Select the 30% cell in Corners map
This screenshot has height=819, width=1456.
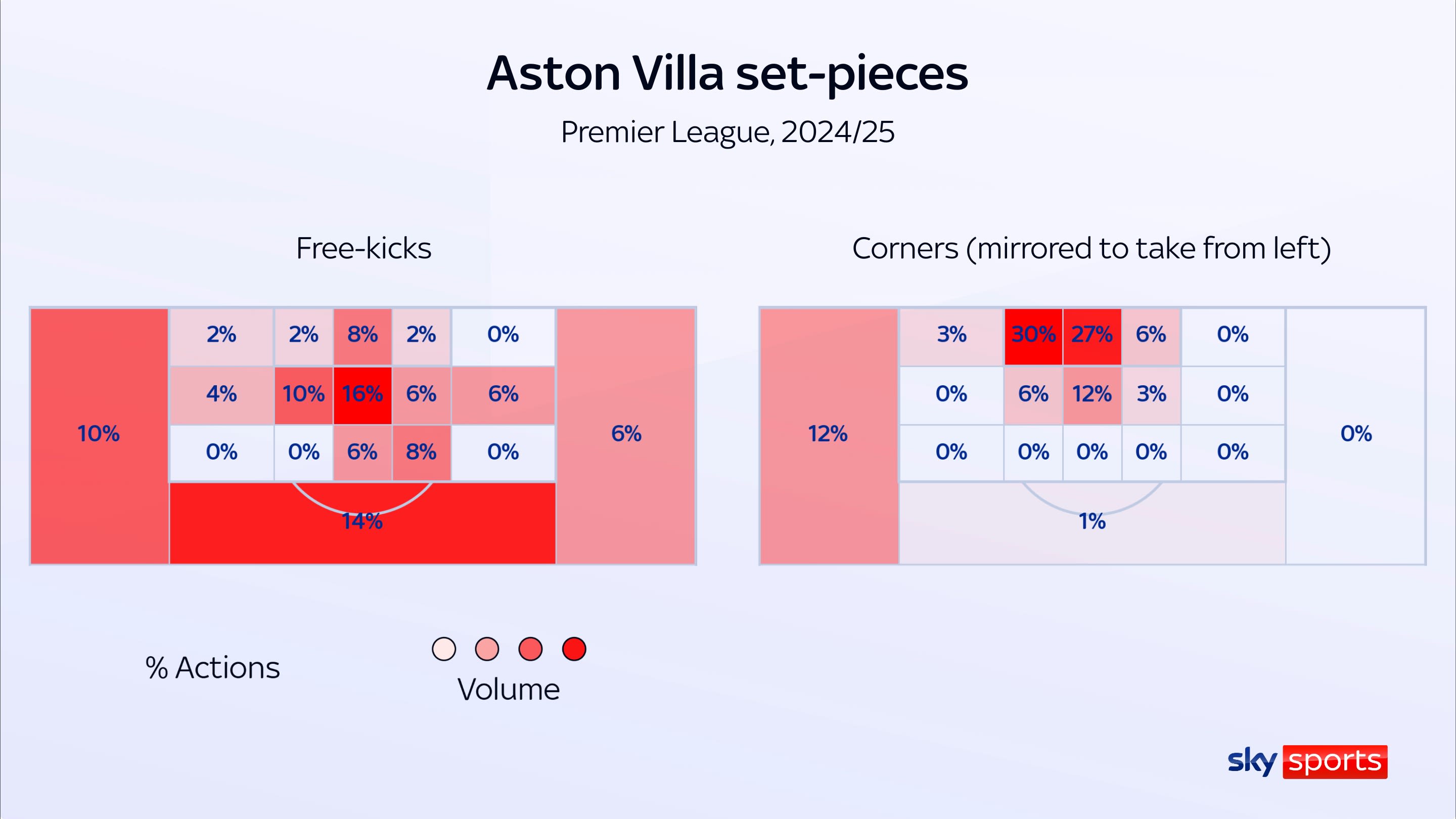tap(1033, 335)
